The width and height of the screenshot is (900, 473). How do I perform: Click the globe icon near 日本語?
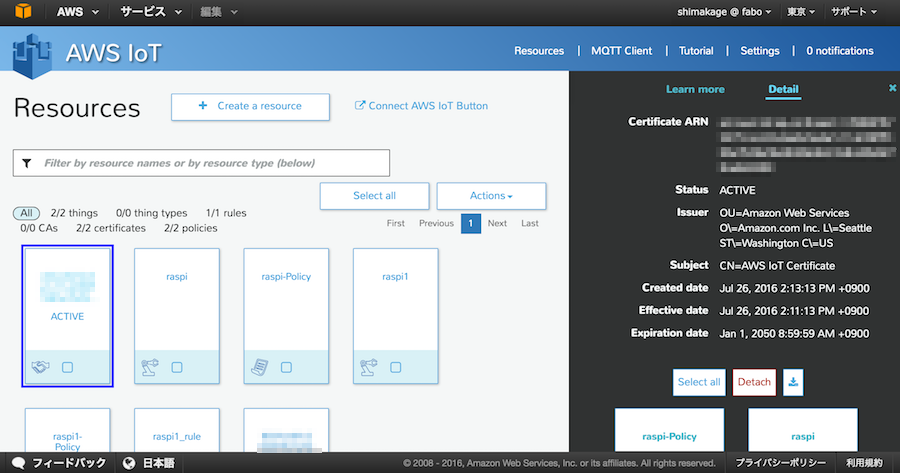129,463
